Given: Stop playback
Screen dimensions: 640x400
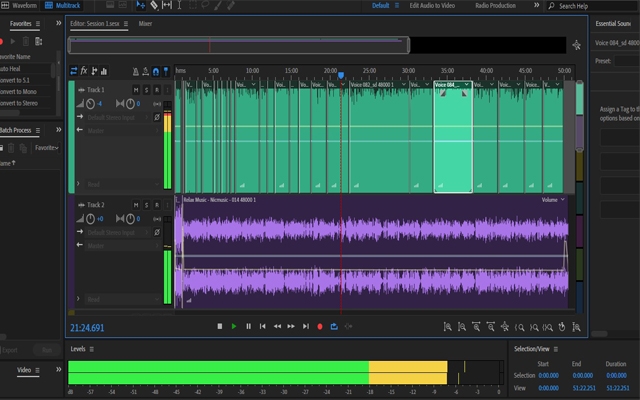Looking at the screenshot, I should 220,327.
